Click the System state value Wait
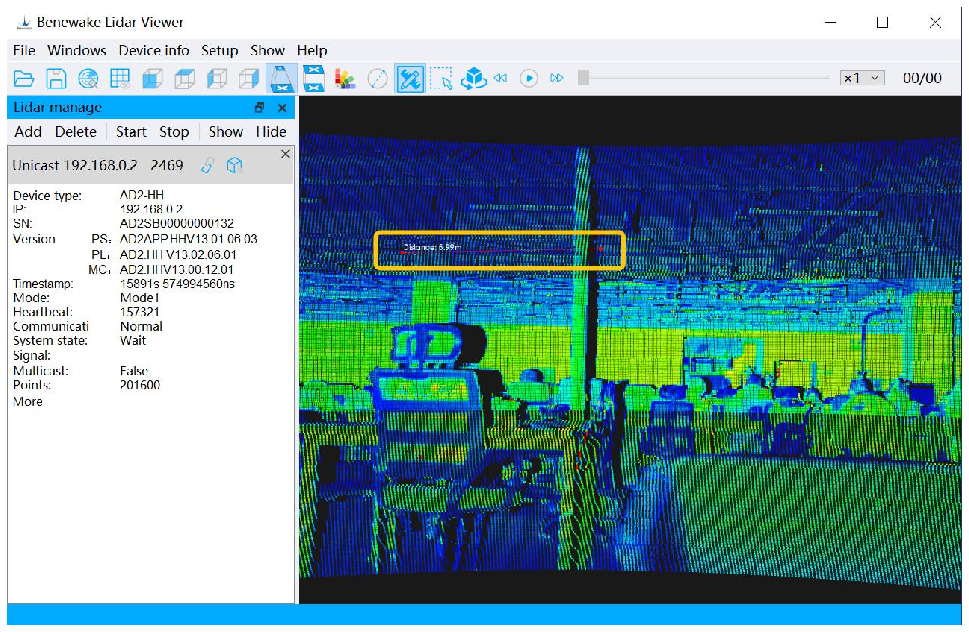969x632 pixels. coord(133,340)
